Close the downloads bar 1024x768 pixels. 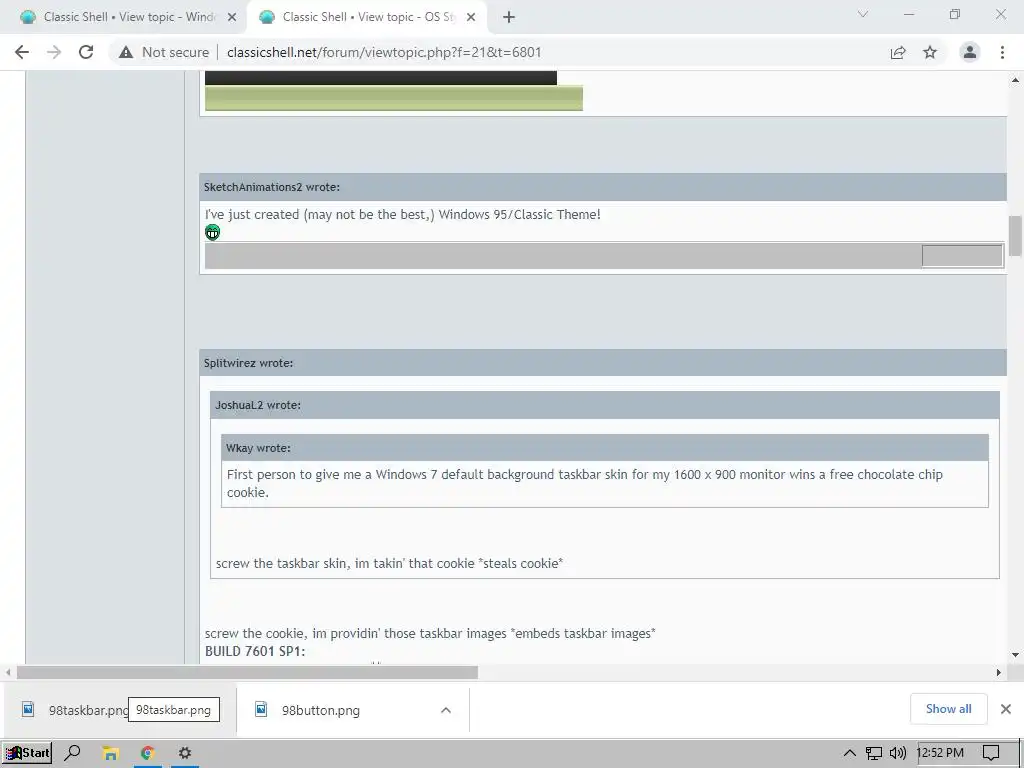[1006, 709]
